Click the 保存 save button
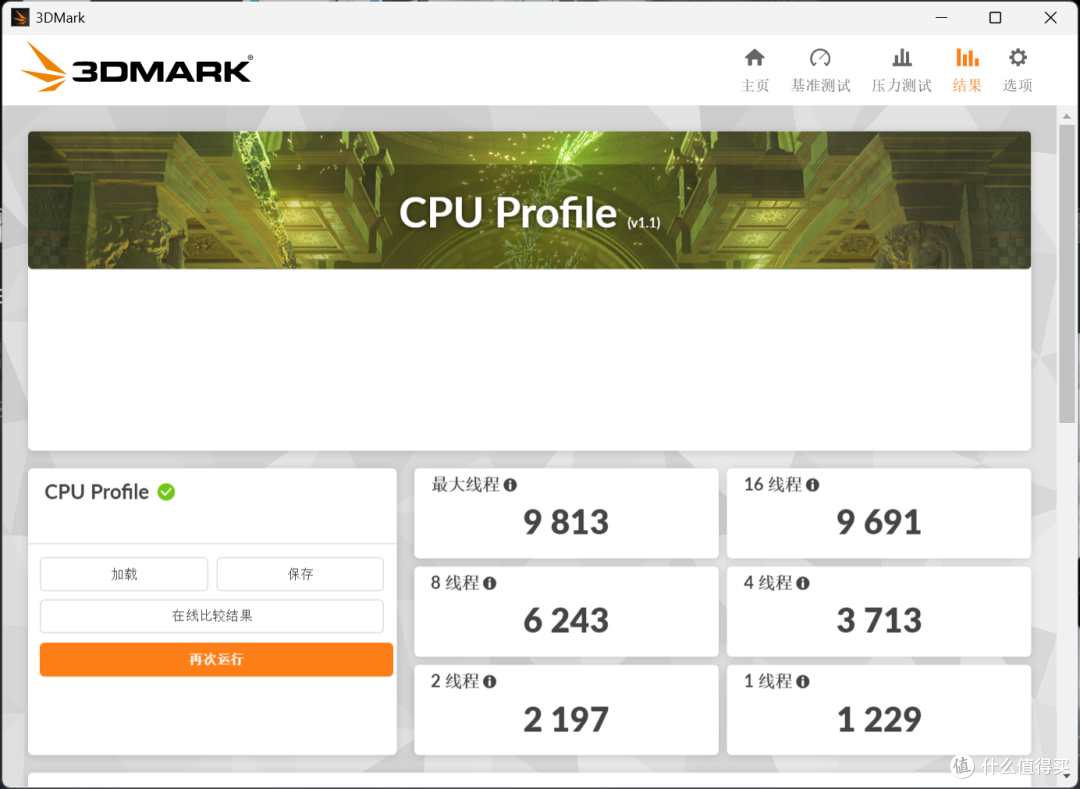This screenshot has height=789, width=1080. click(300, 574)
